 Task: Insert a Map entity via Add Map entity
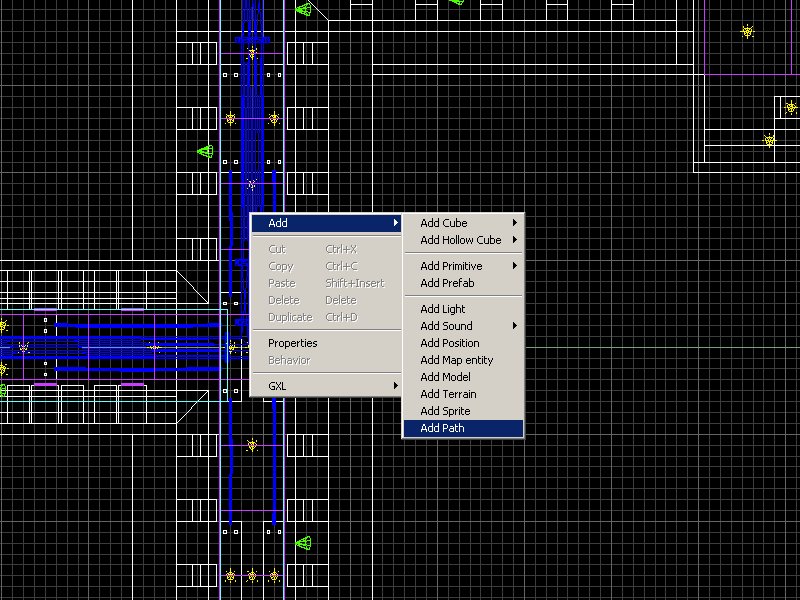[x=456, y=360]
